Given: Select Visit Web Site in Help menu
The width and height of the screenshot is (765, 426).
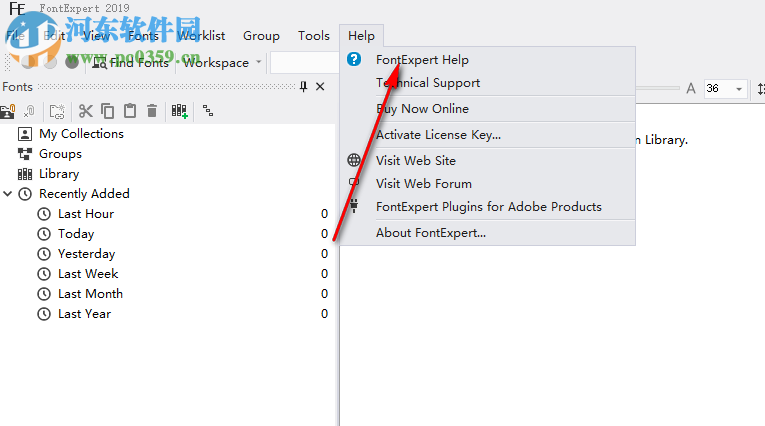Looking at the screenshot, I should tap(415, 160).
